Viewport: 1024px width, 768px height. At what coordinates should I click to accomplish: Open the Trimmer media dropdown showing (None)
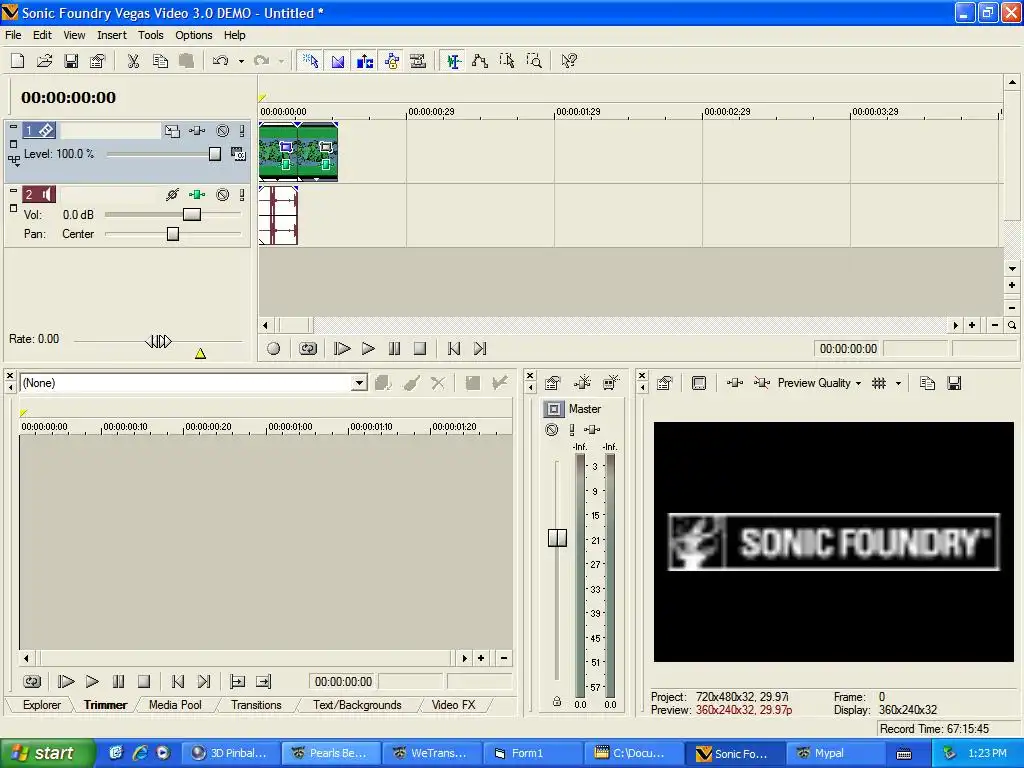tap(359, 383)
